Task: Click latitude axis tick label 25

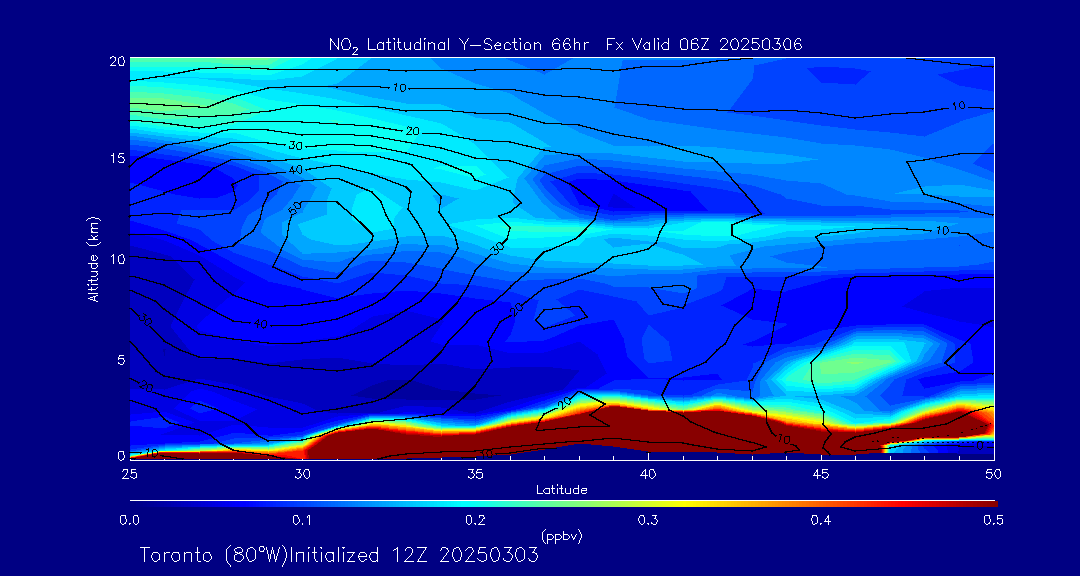Action: [x=129, y=474]
